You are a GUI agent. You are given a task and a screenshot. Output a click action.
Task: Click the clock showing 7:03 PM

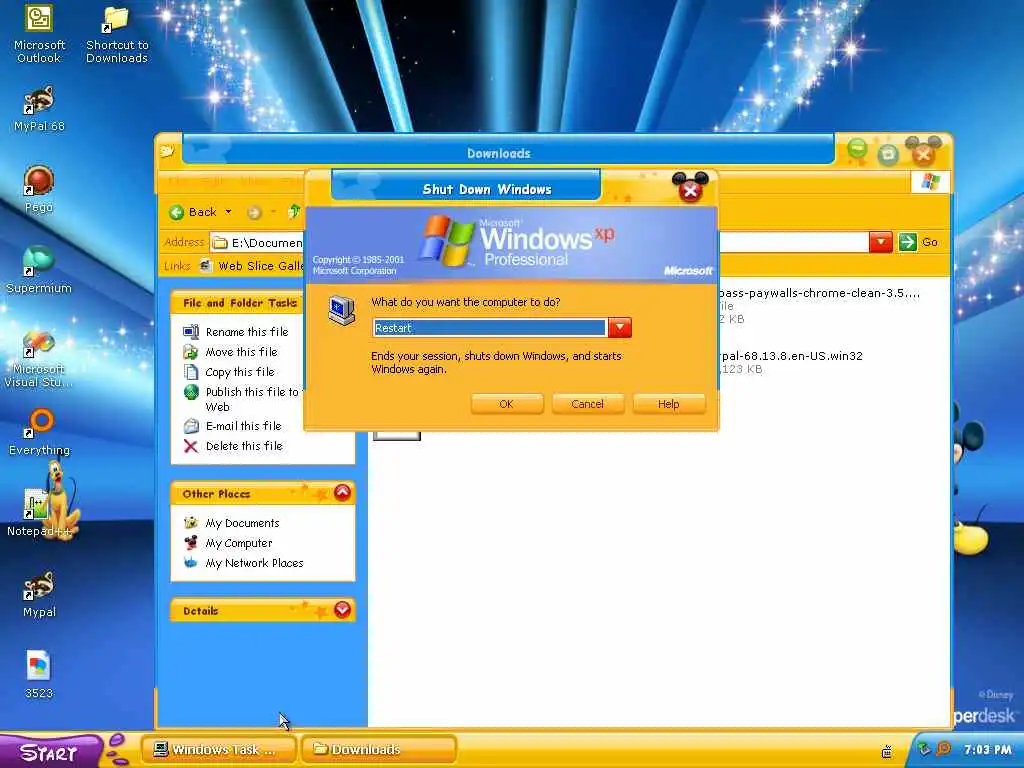coord(987,750)
